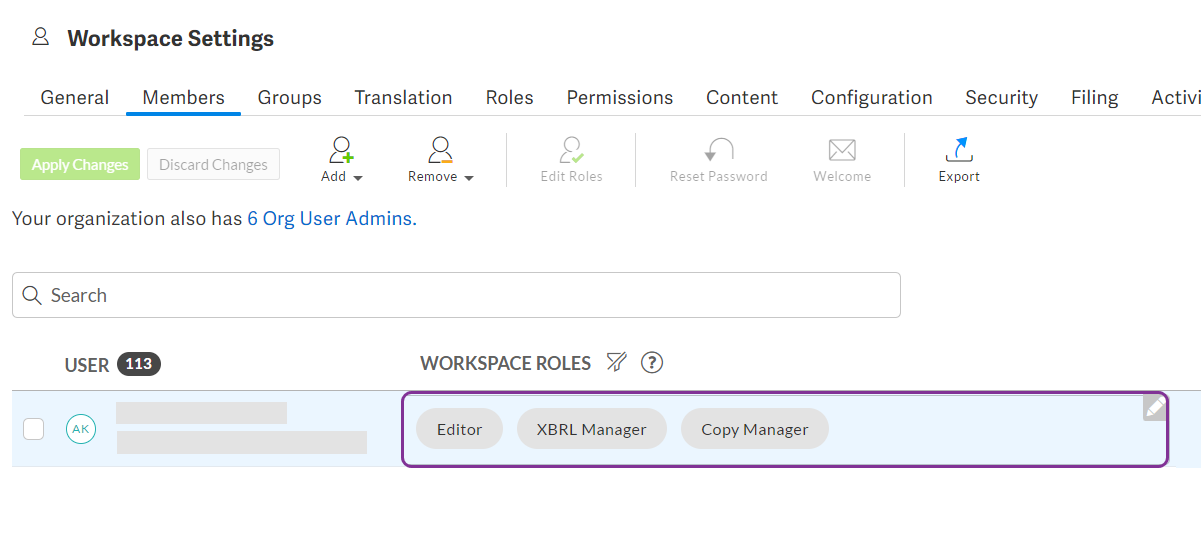This screenshot has width=1201, height=552.
Task: Click the Remove user icon
Action: [440, 150]
